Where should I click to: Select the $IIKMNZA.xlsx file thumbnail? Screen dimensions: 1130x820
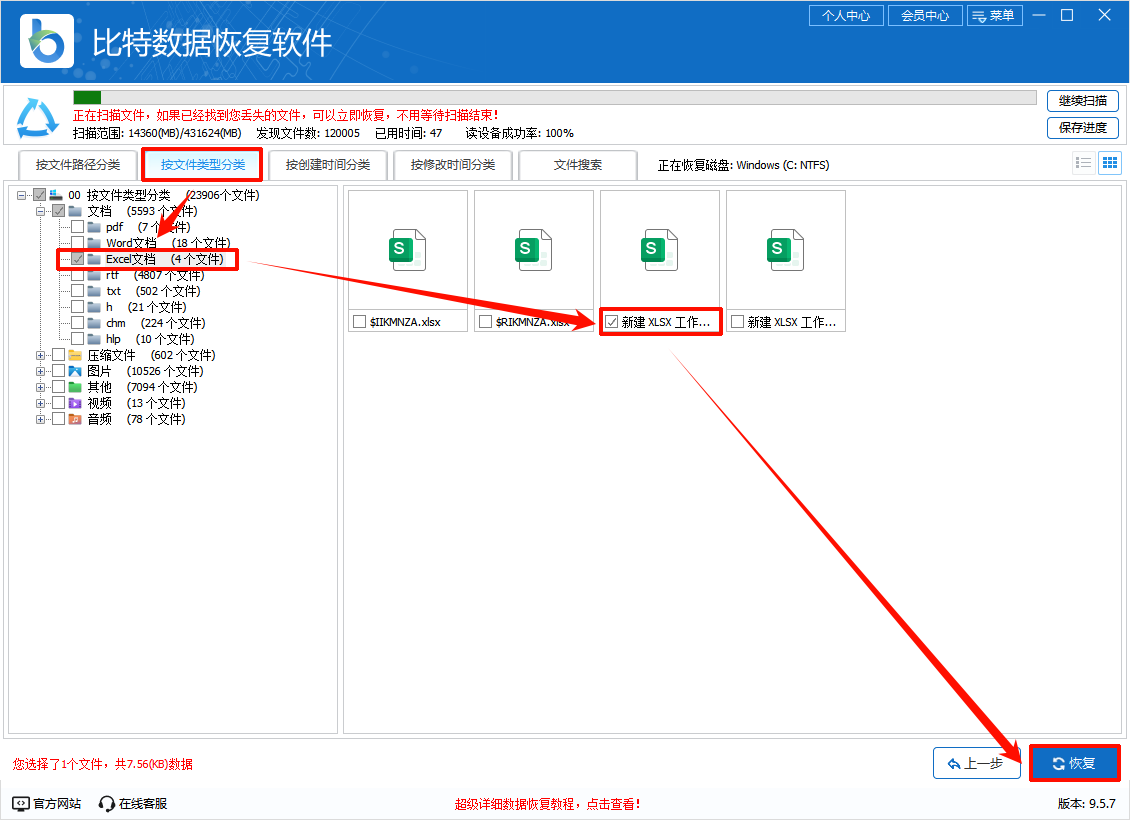[x=407, y=250]
